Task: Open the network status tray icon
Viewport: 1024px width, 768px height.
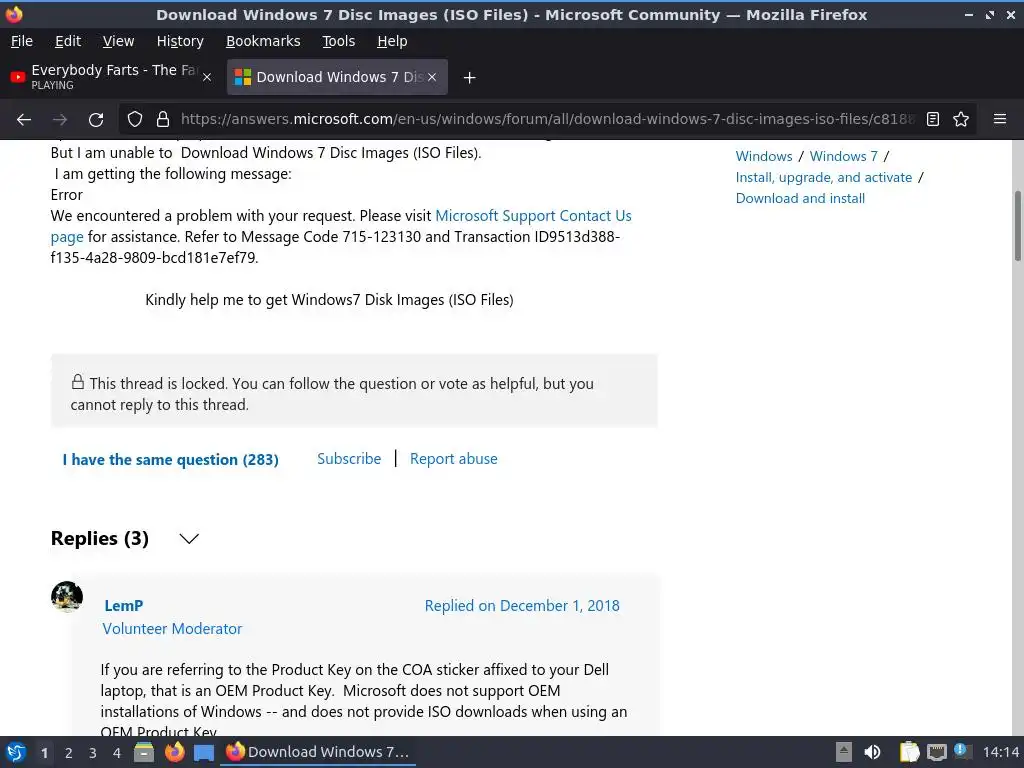Action: click(x=936, y=752)
